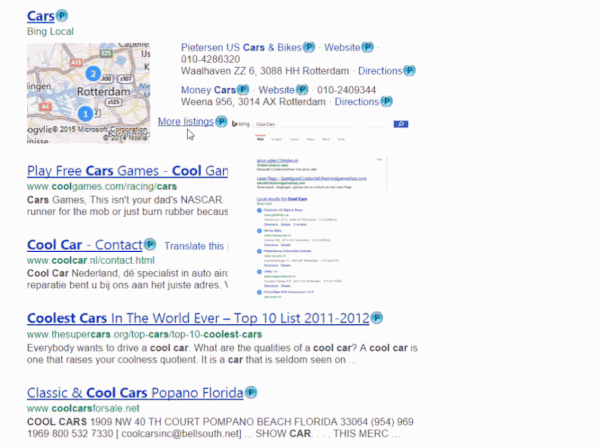Click the Rotterdam map thumbnail
Image resolution: width=600 pixels, height=448 pixels.
point(88,93)
